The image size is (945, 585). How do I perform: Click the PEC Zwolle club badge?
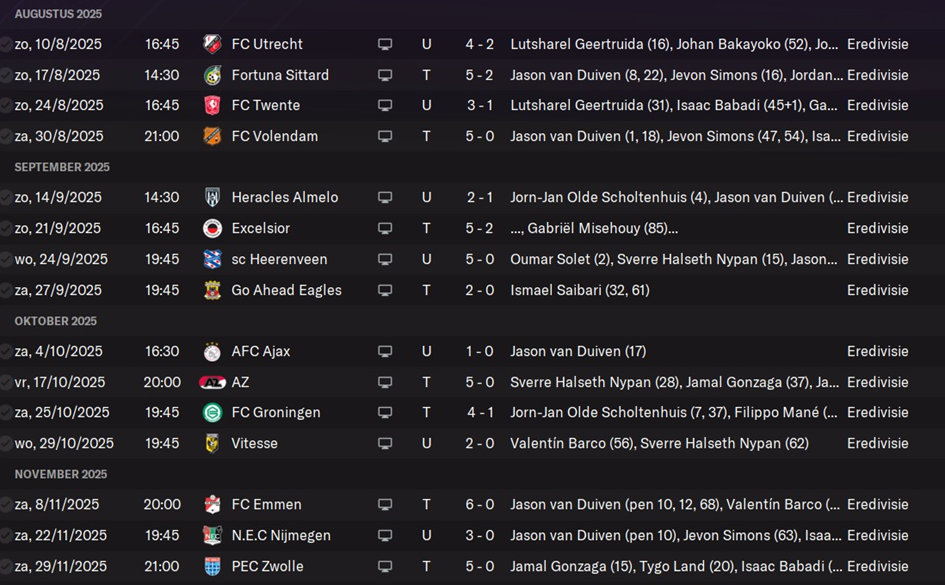[212, 566]
